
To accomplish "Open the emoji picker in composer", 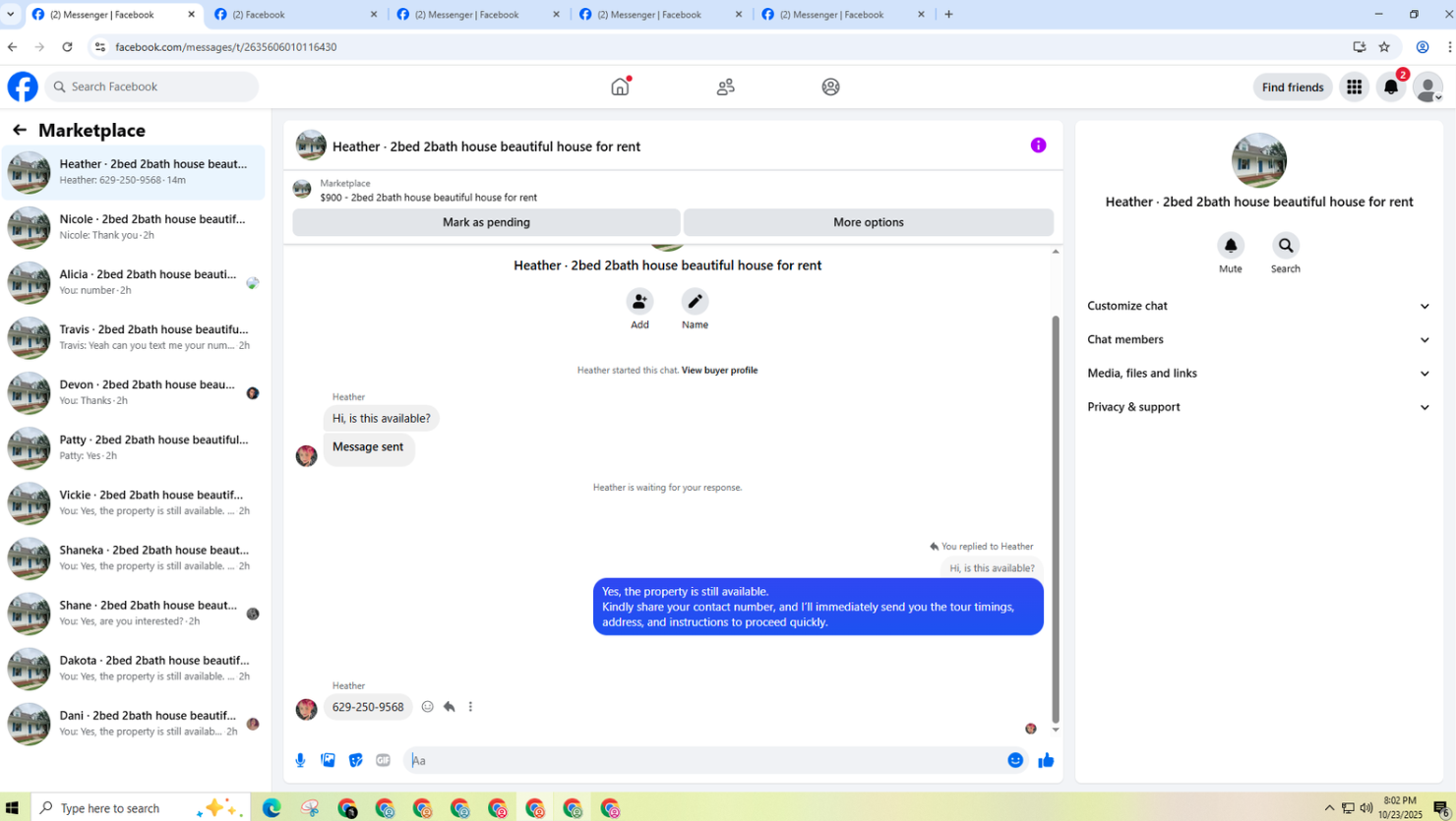I will pyautogui.click(x=1015, y=760).
